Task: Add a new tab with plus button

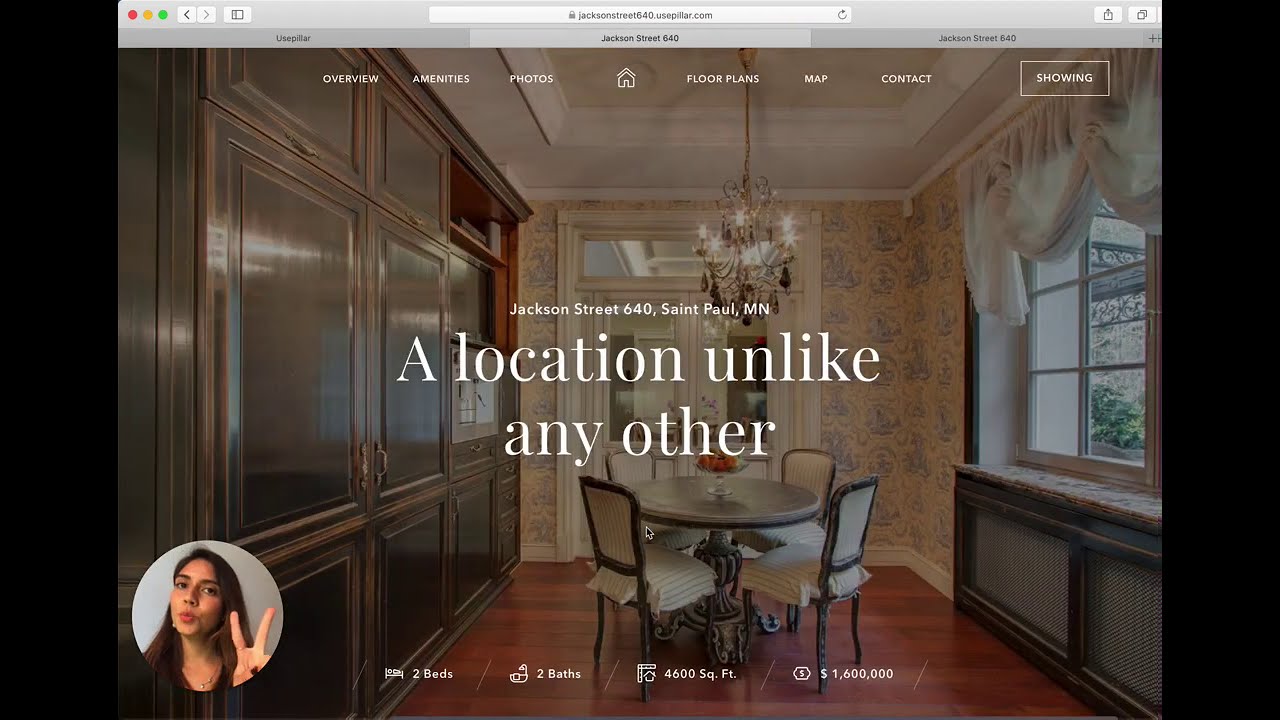Action: pyautogui.click(x=1154, y=38)
